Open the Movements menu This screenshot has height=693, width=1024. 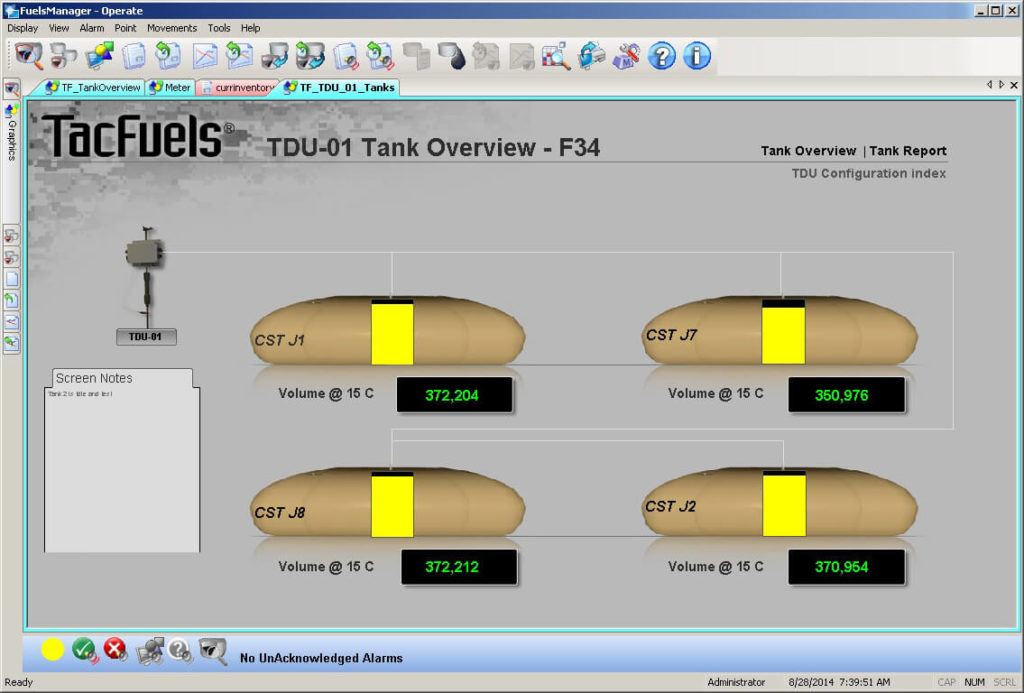[172, 28]
